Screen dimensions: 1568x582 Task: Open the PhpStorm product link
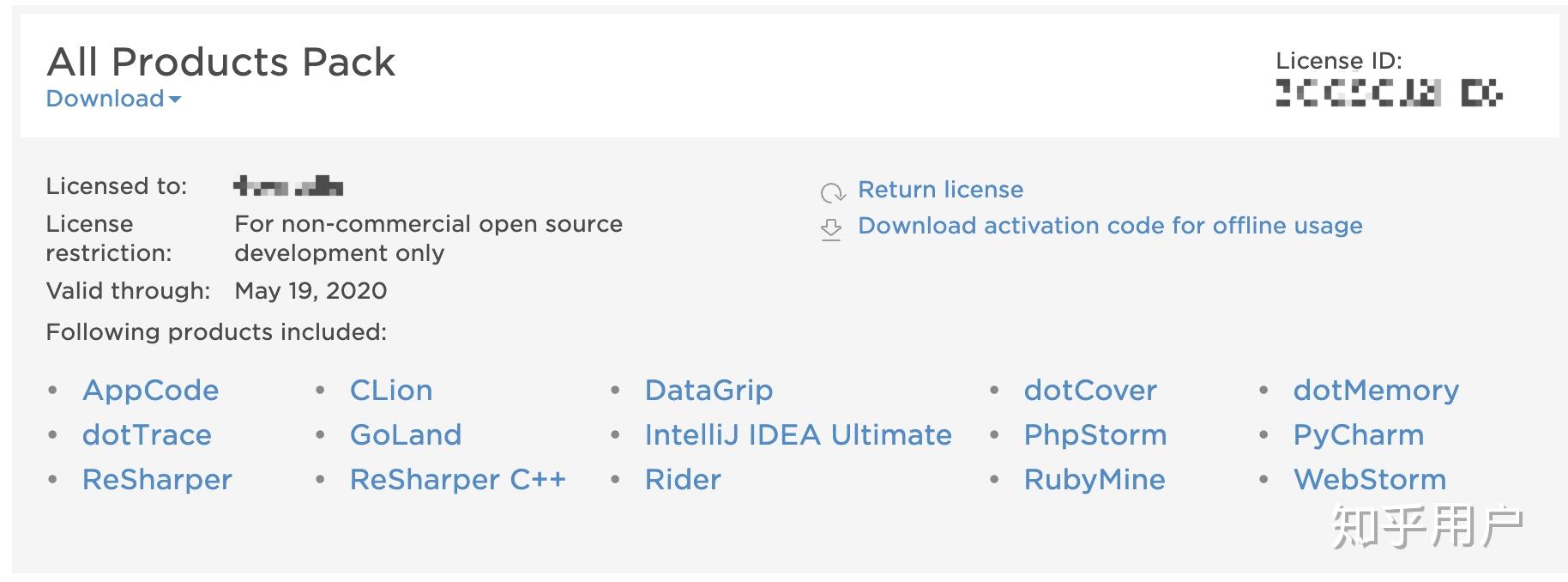coord(1095,435)
